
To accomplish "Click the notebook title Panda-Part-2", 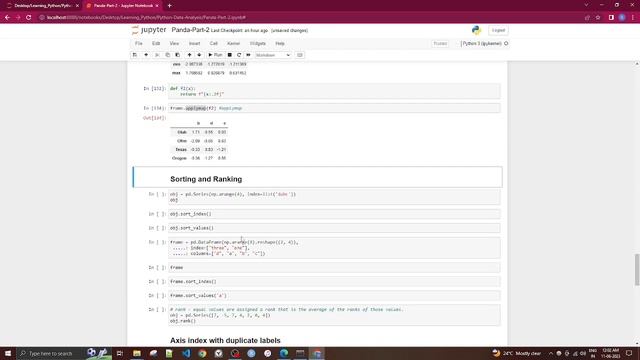I will (x=190, y=30).
